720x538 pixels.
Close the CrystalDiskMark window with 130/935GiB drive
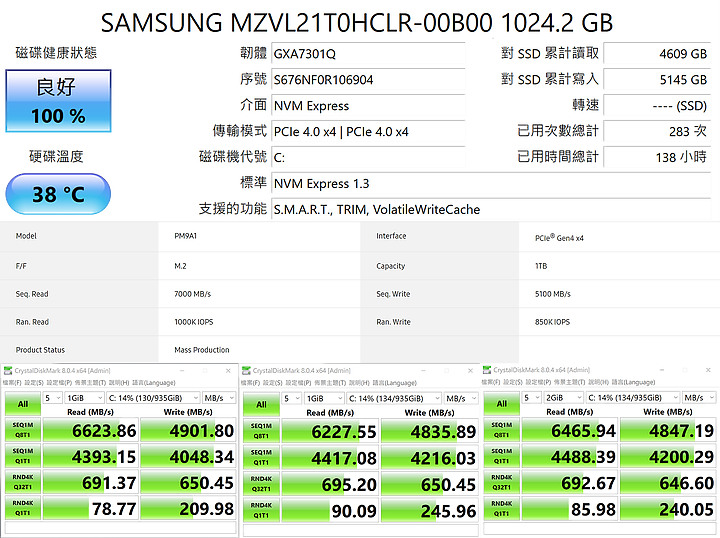coord(228,370)
